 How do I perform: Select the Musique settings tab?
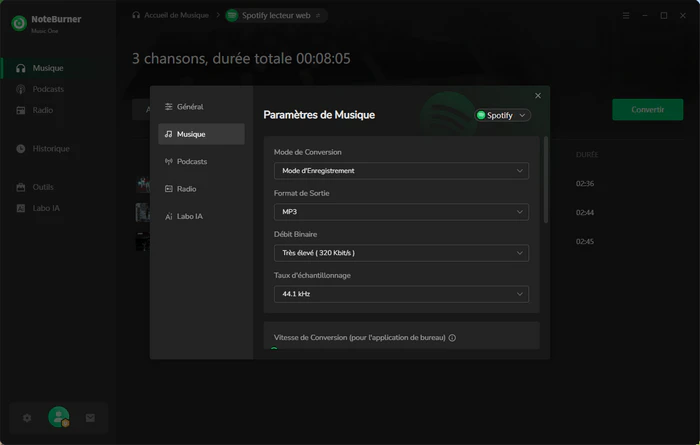(x=201, y=134)
